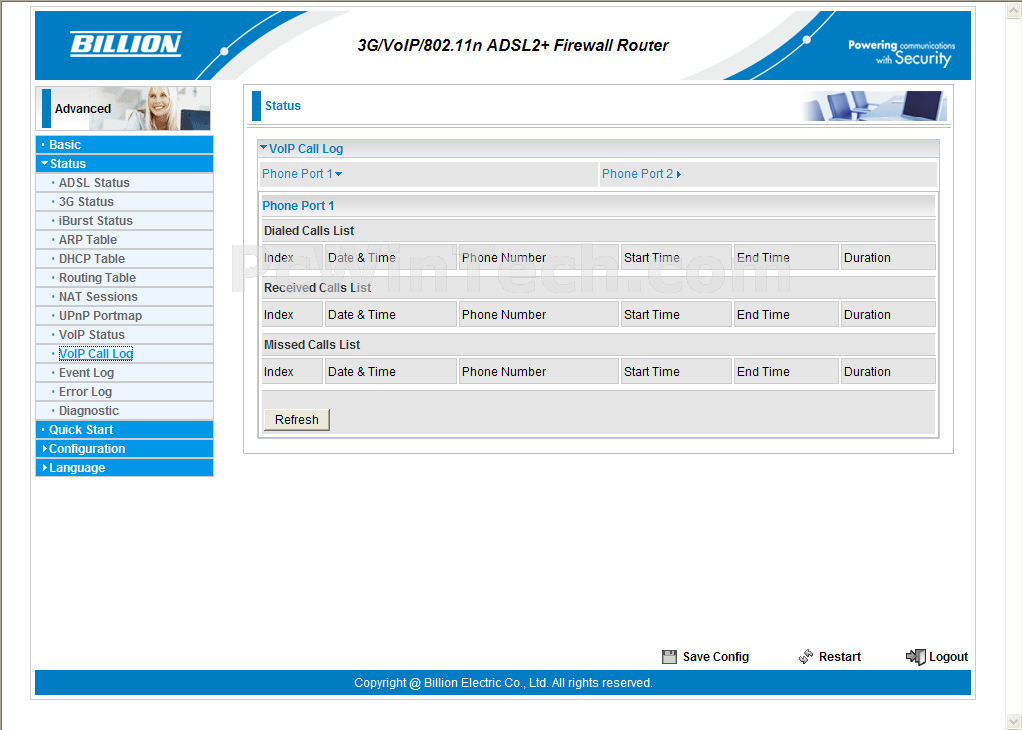Open ADSL Status page

[x=94, y=182]
